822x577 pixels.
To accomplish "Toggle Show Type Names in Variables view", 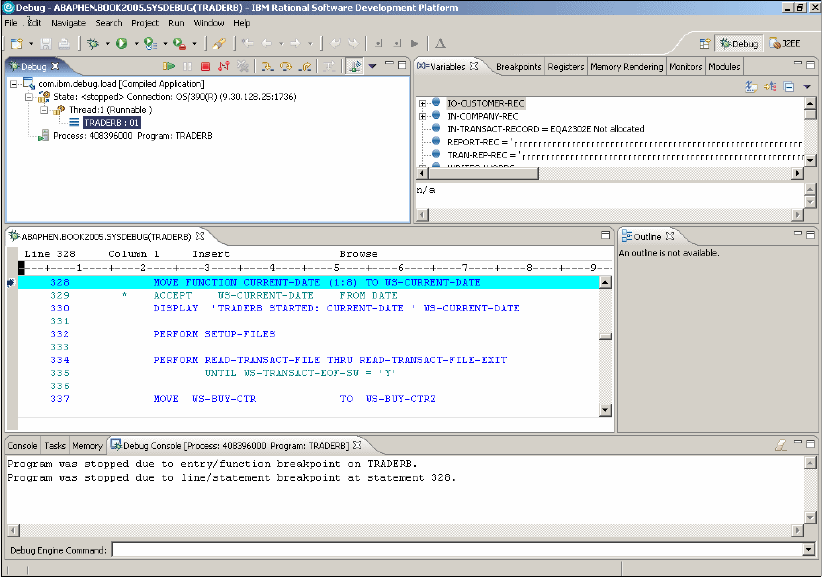I will point(751,87).
